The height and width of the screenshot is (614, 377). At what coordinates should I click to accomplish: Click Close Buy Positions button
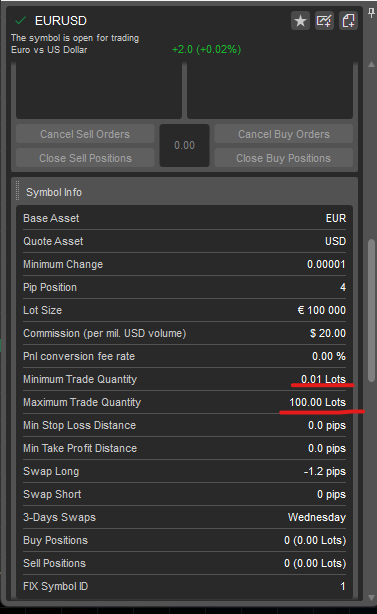coord(283,158)
